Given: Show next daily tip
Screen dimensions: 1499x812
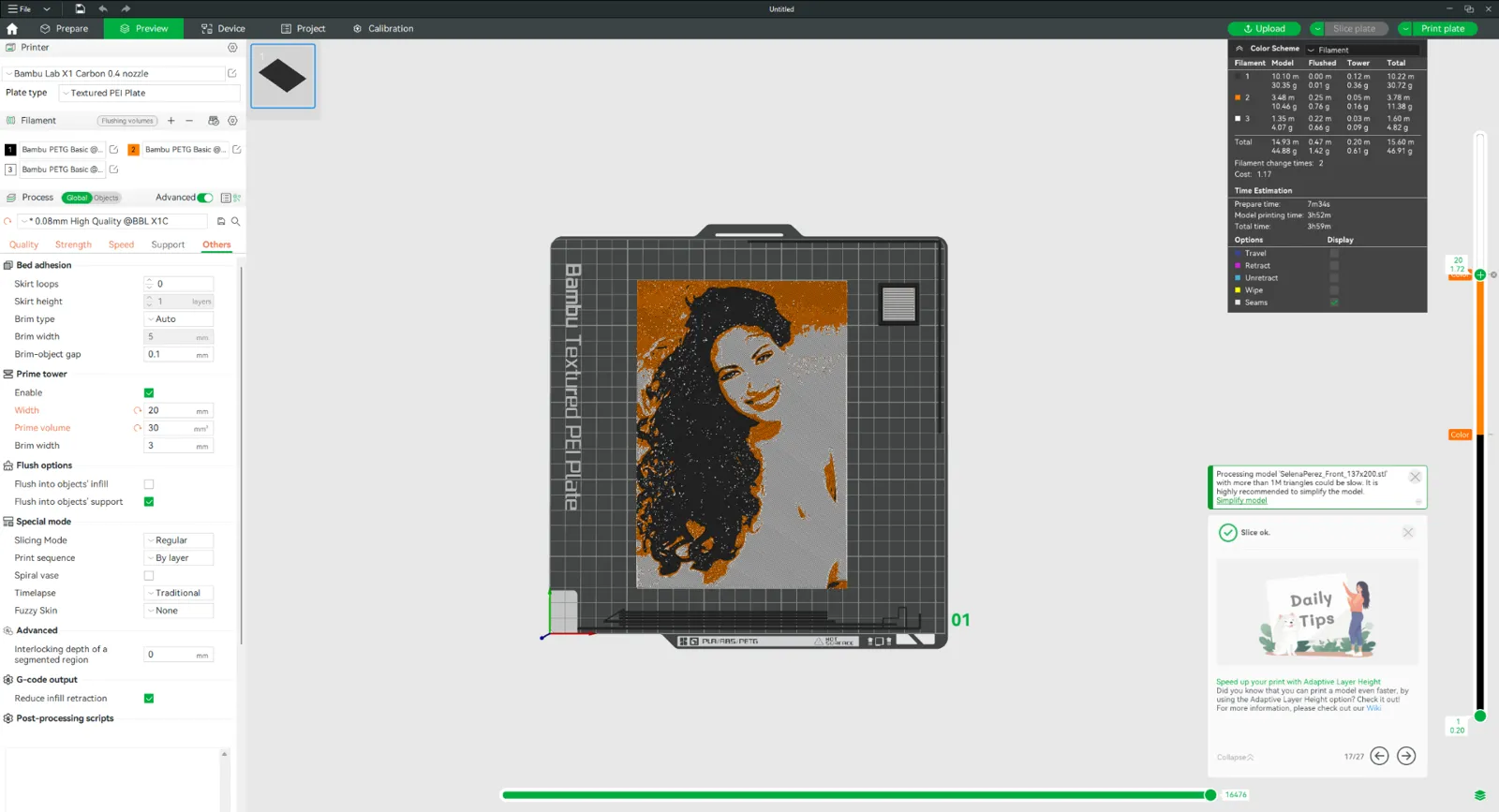Looking at the screenshot, I should [x=1406, y=756].
